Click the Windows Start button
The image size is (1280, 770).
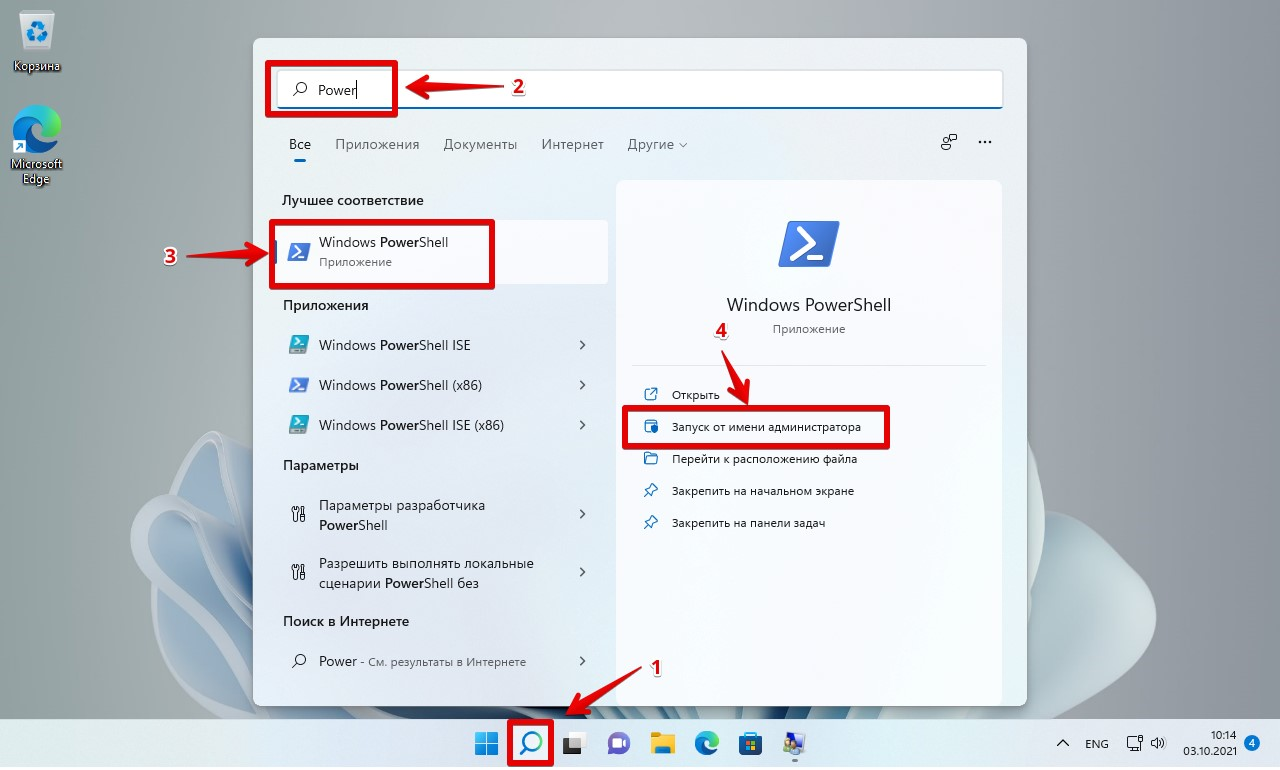(486, 743)
